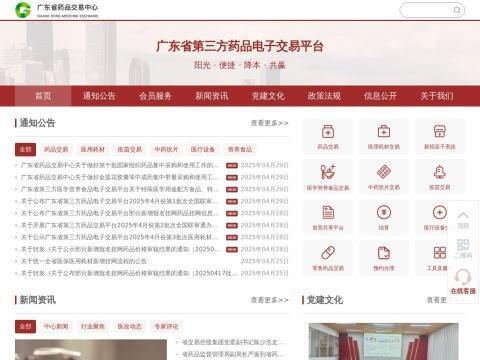Open 新闻资讯 in the navigation bar

[x=212, y=96]
